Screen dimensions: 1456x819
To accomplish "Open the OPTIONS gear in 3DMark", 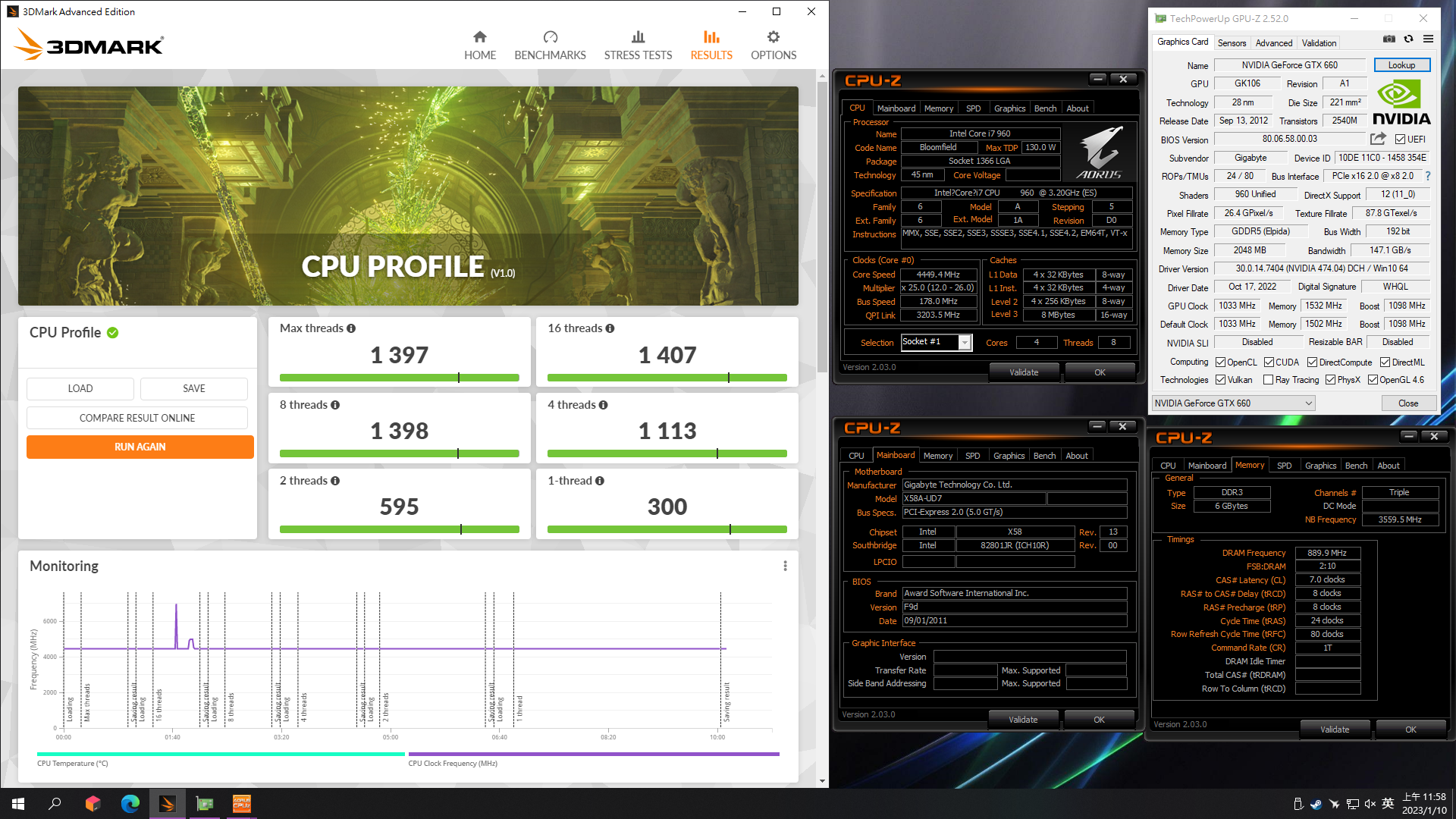I will [x=773, y=45].
